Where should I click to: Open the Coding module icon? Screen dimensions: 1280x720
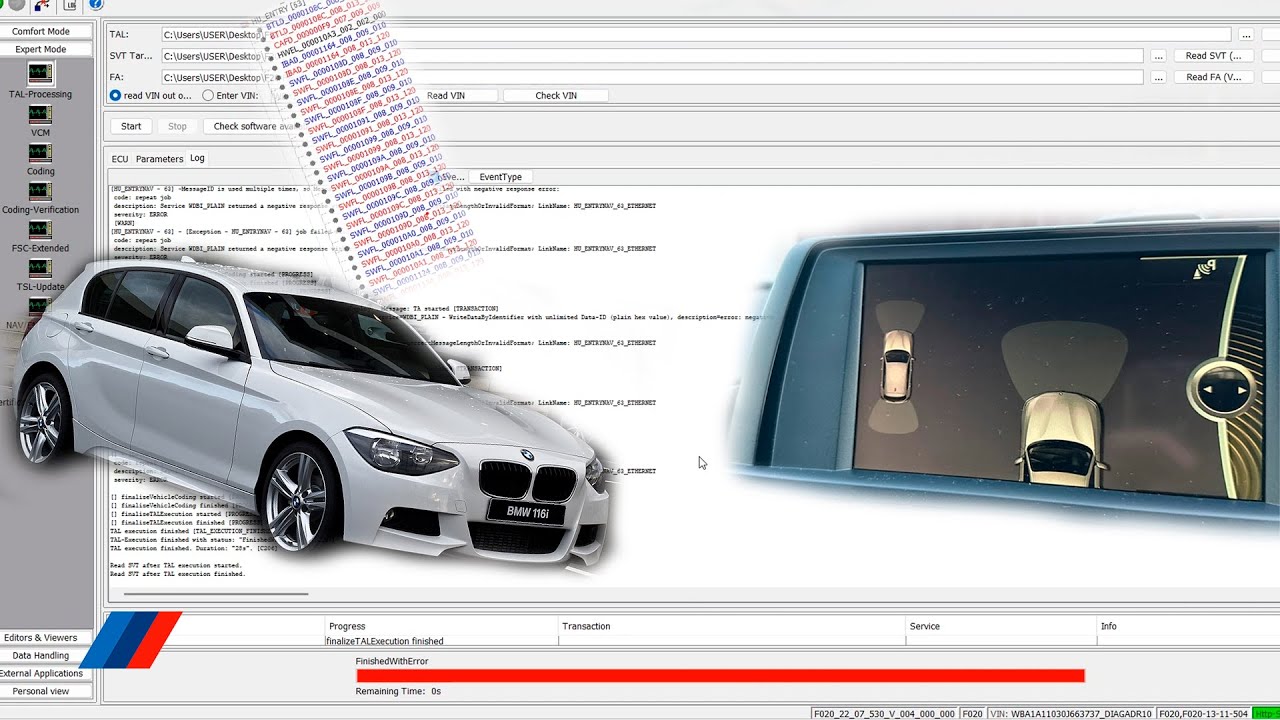pyautogui.click(x=40, y=152)
